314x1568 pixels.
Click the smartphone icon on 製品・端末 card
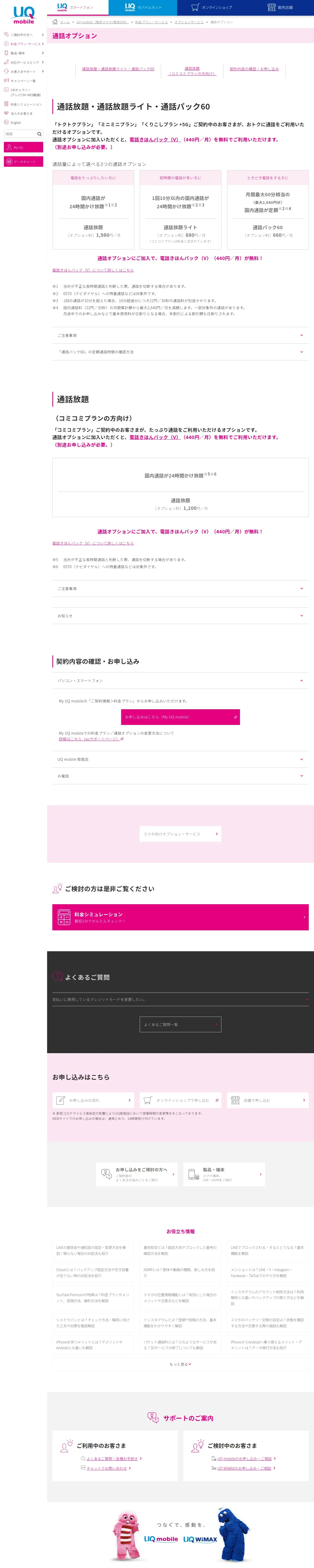pyautogui.click(x=193, y=1174)
